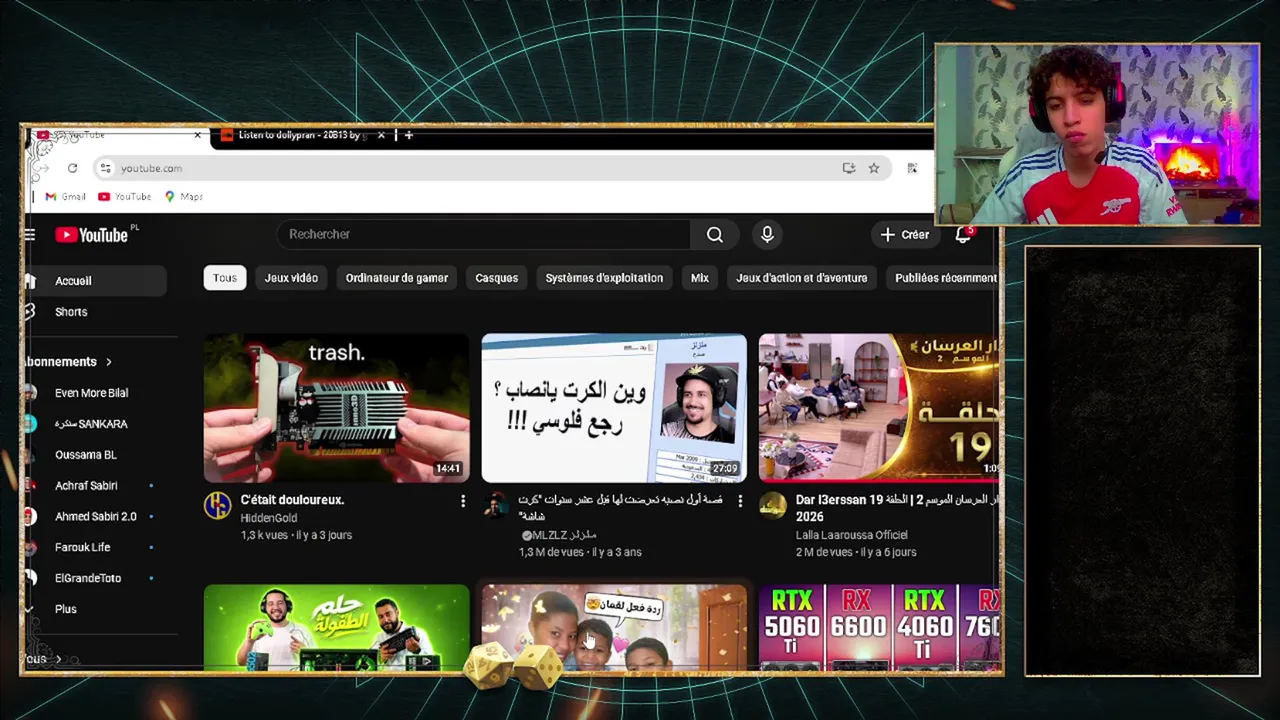
Task: Open Dar l3erssan 19 video title
Action: tap(897, 507)
